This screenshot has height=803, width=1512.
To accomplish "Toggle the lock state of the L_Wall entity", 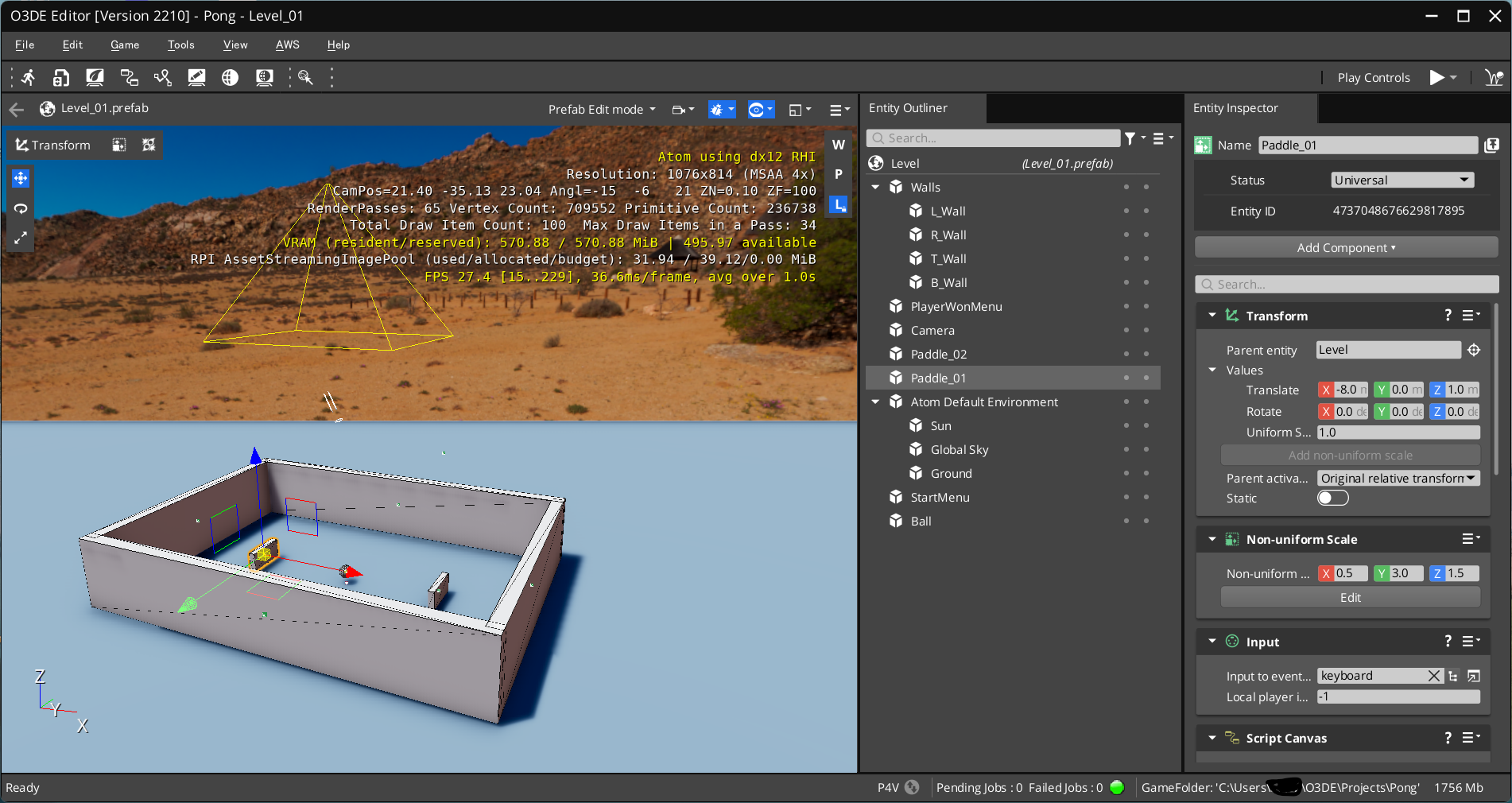I will (x=1146, y=211).
